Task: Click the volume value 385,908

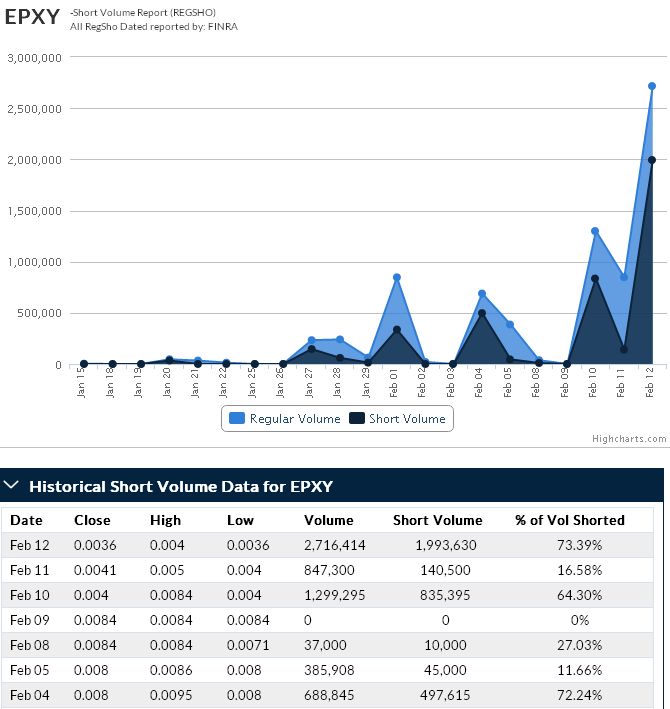Action: [329, 670]
